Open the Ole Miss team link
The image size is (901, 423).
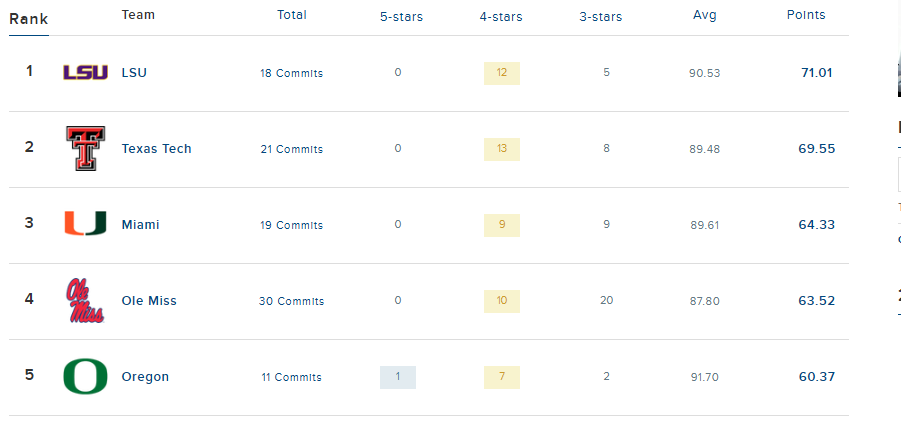(149, 301)
